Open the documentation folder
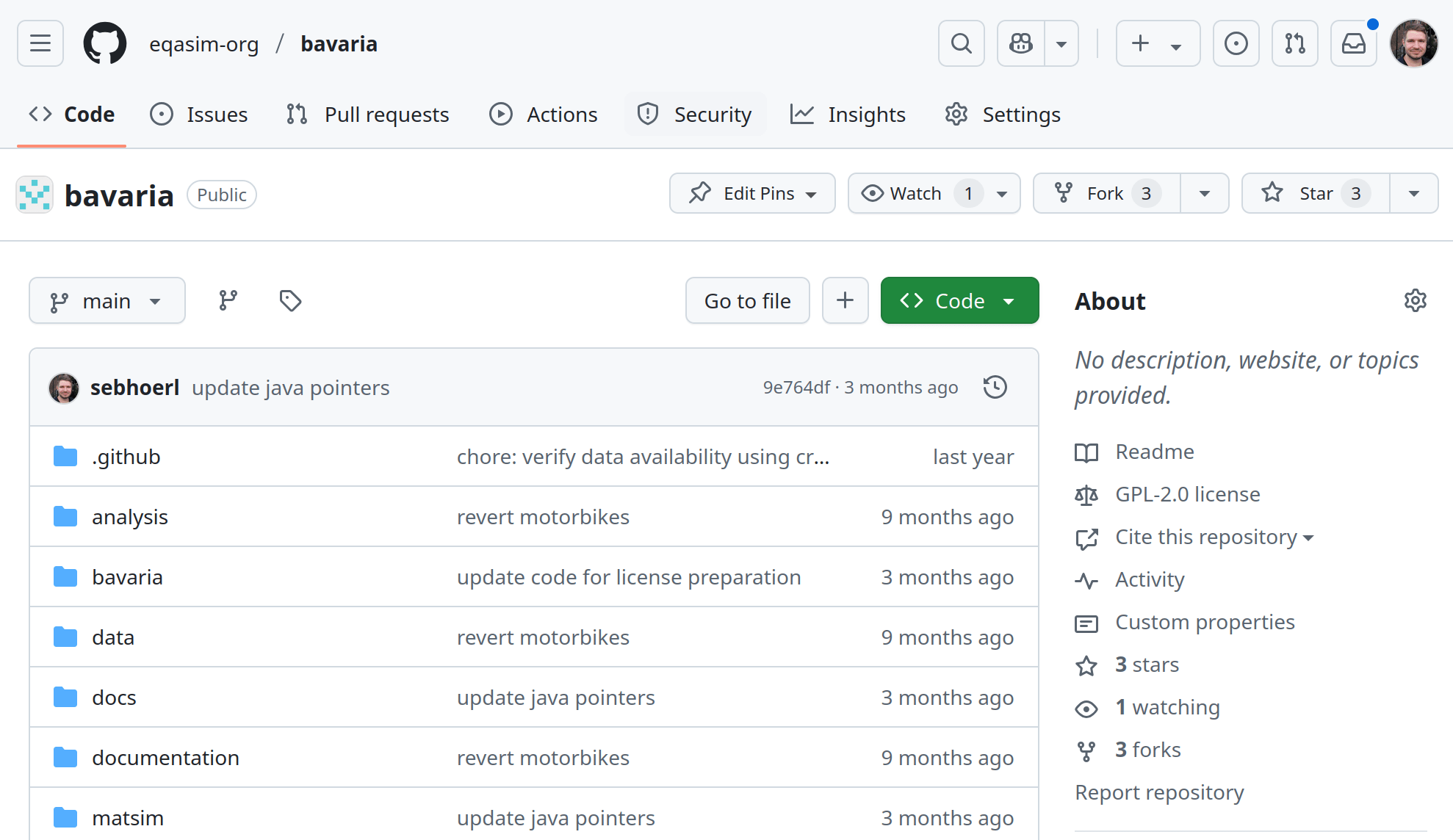1453x840 pixels. tap(165, 757)
